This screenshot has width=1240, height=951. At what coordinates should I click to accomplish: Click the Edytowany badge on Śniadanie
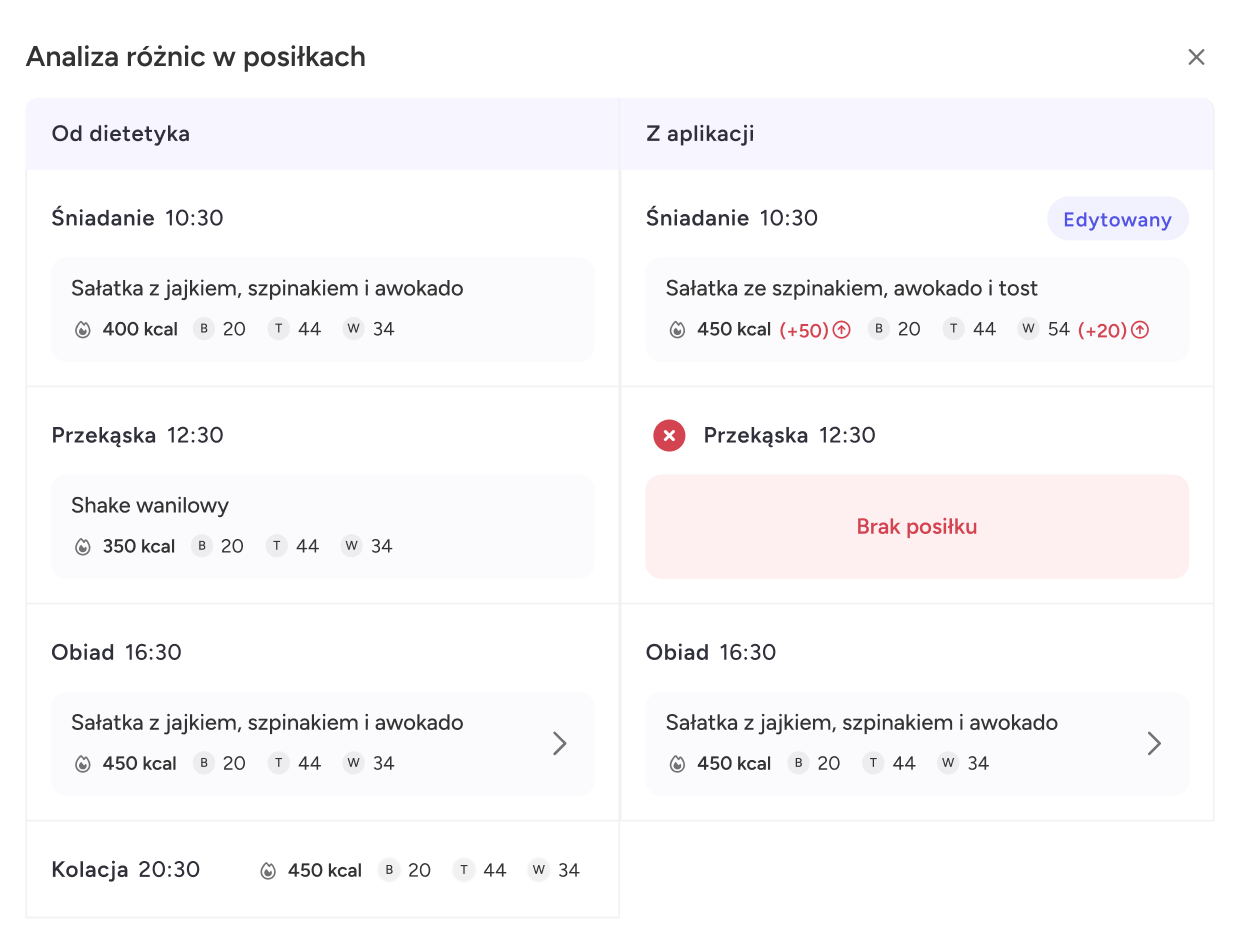coord(1117,219)
